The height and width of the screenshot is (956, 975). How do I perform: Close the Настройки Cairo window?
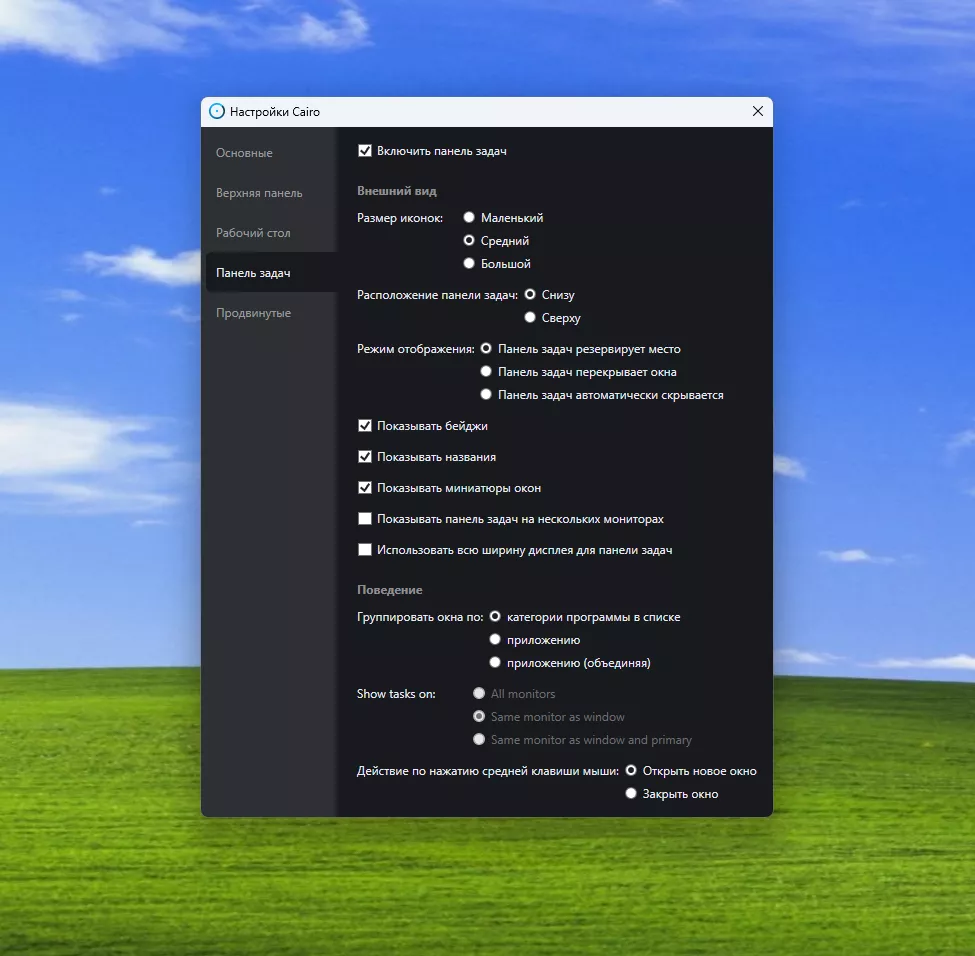(757, 112)
